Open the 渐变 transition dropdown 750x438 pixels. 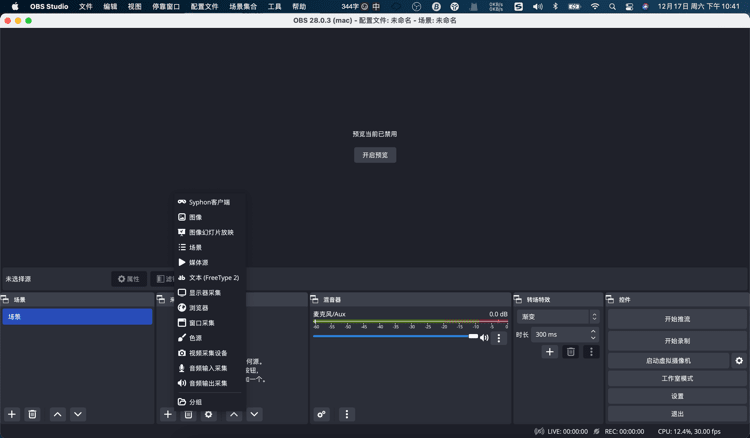pos(558,317)
